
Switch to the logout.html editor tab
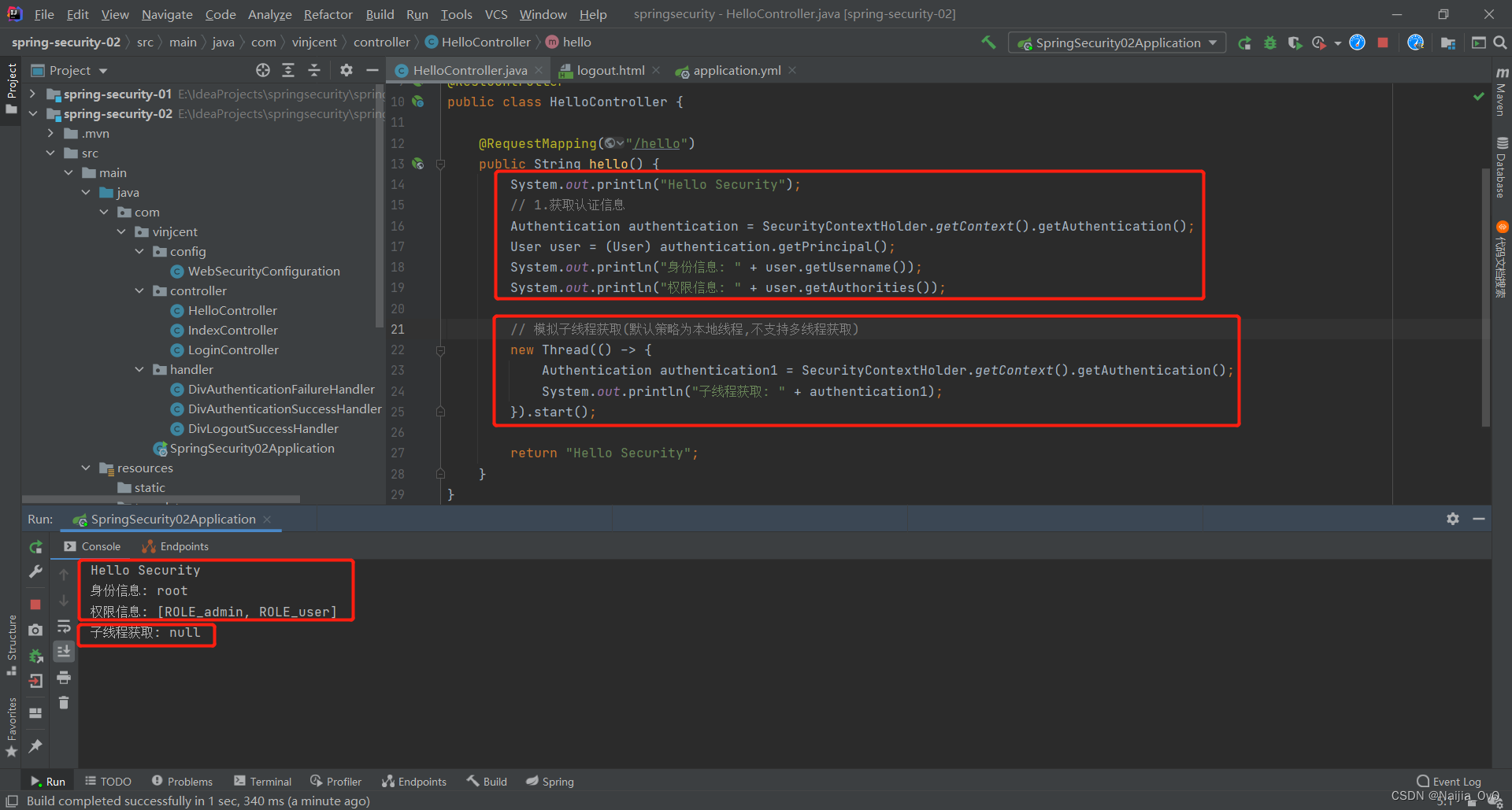click(610, 71)
